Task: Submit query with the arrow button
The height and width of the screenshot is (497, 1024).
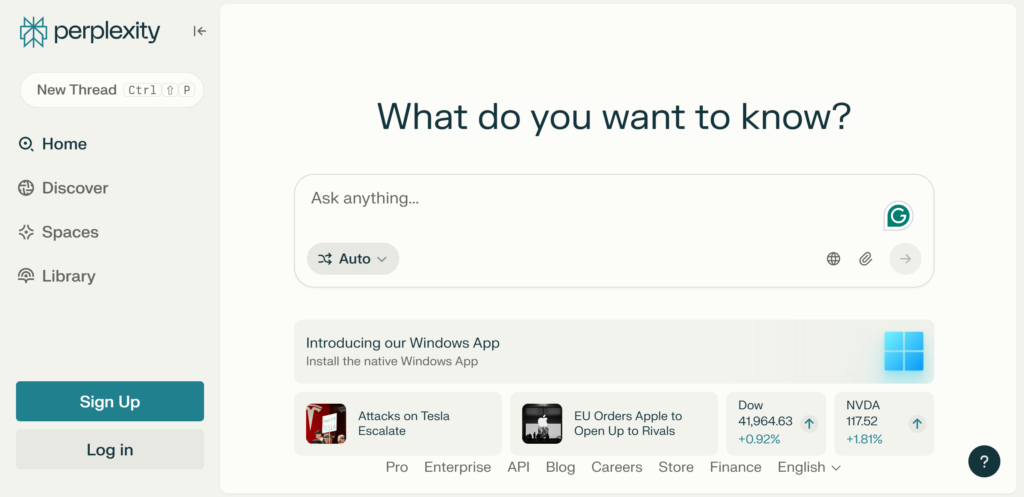Action: (x=905, y=259)
